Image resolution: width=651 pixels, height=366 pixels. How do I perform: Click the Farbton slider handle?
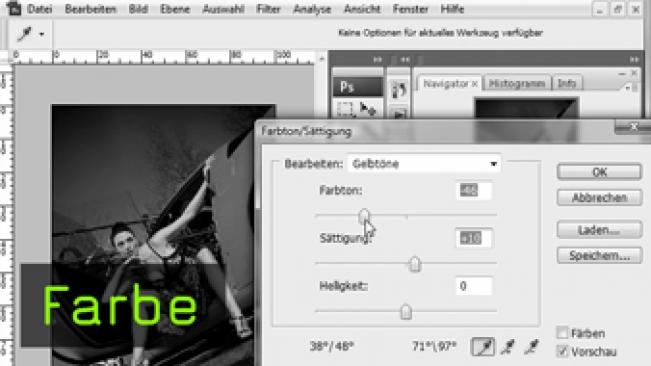364,216
